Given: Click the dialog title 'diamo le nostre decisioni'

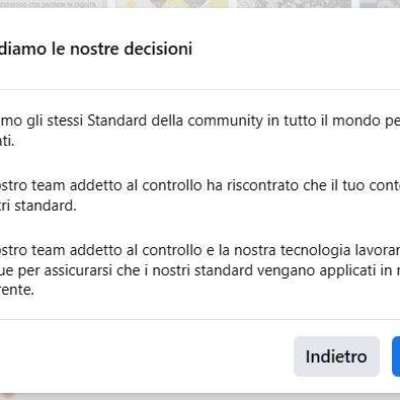Looking at the screenshot, I should point(96,49).
